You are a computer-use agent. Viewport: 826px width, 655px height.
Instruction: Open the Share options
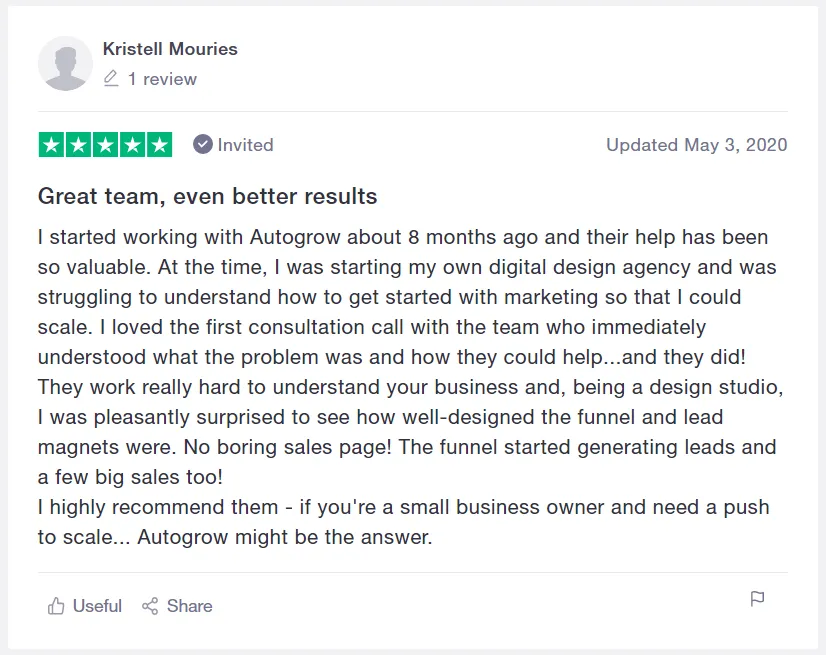point(178,605)
